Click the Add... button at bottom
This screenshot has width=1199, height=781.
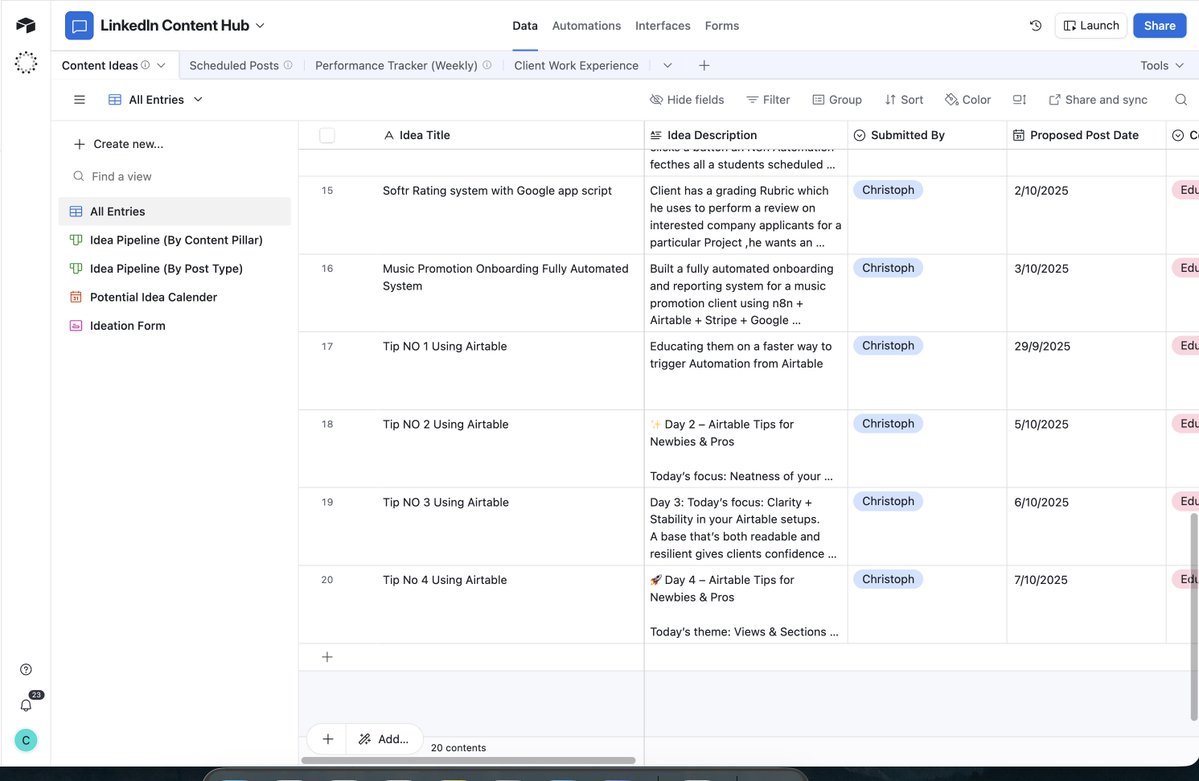(384, 739)
